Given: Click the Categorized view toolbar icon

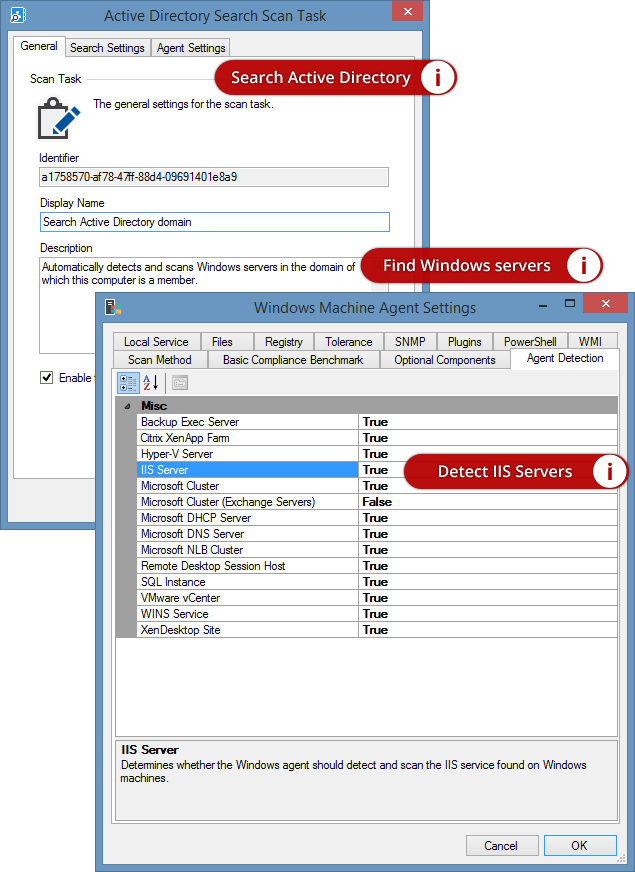Looking at the screenshot, I should pos(128,383).
